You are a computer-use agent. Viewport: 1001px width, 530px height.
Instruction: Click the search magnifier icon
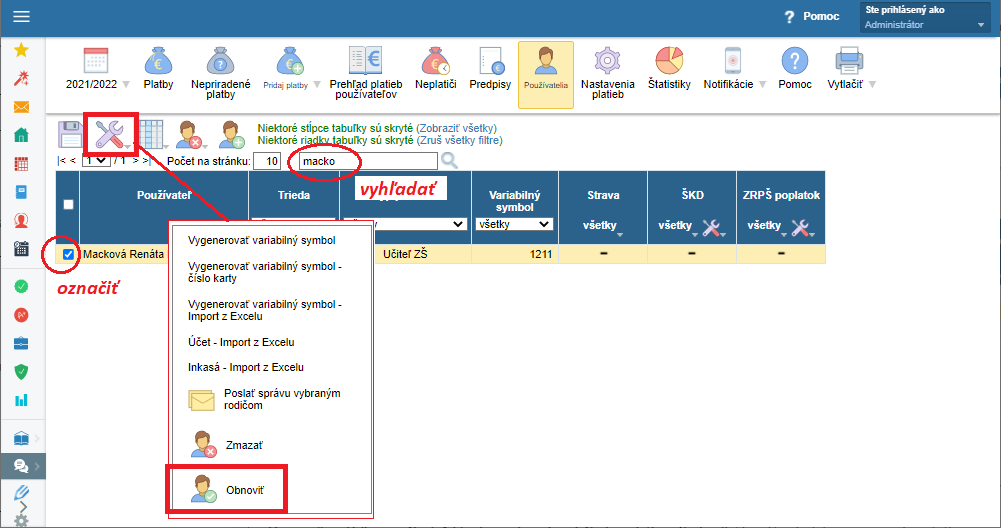pyautogui.click(x=450, y=161)
